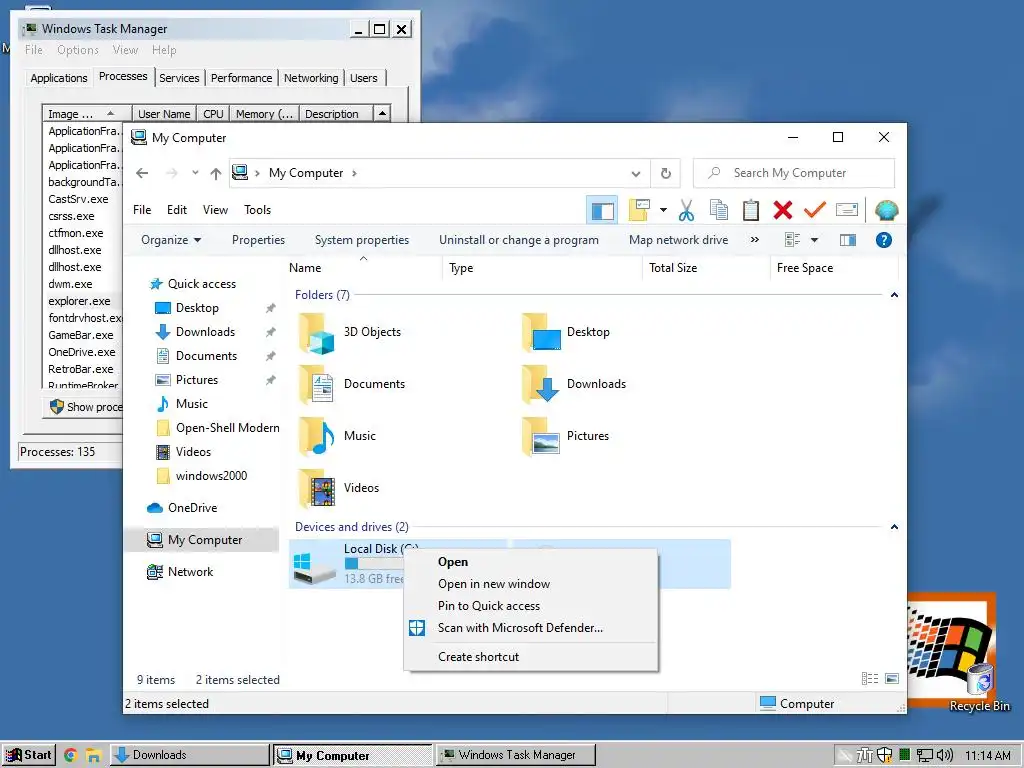Select 3D Objects folder icon
1024x768 pixels.
317,332
